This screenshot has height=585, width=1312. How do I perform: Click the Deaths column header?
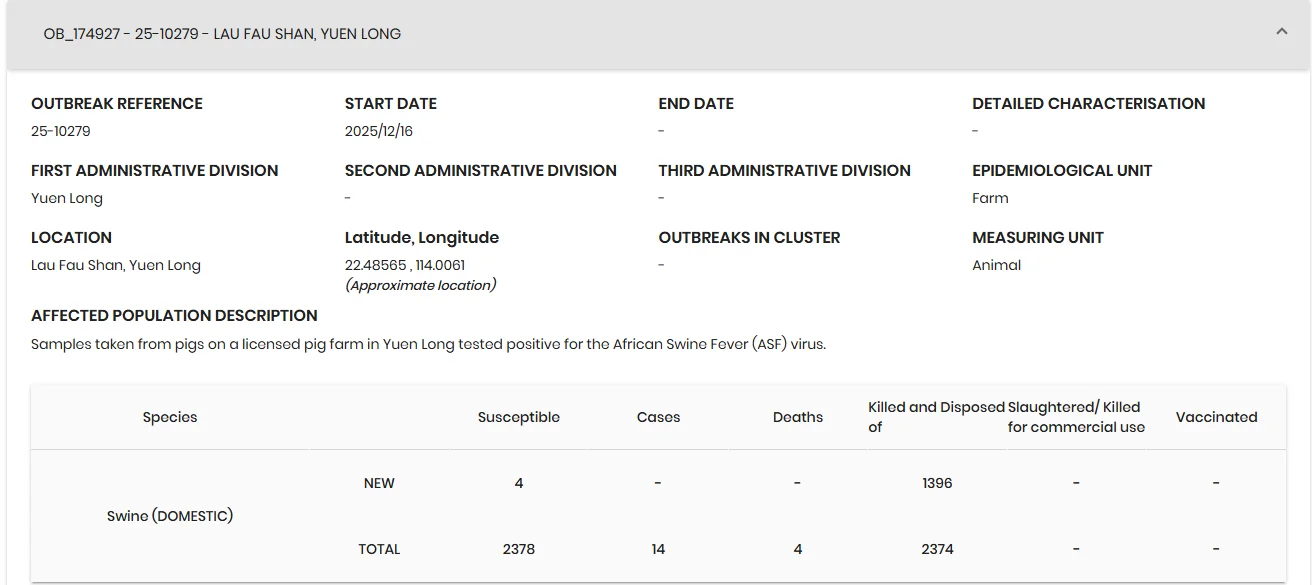[798, 417]
